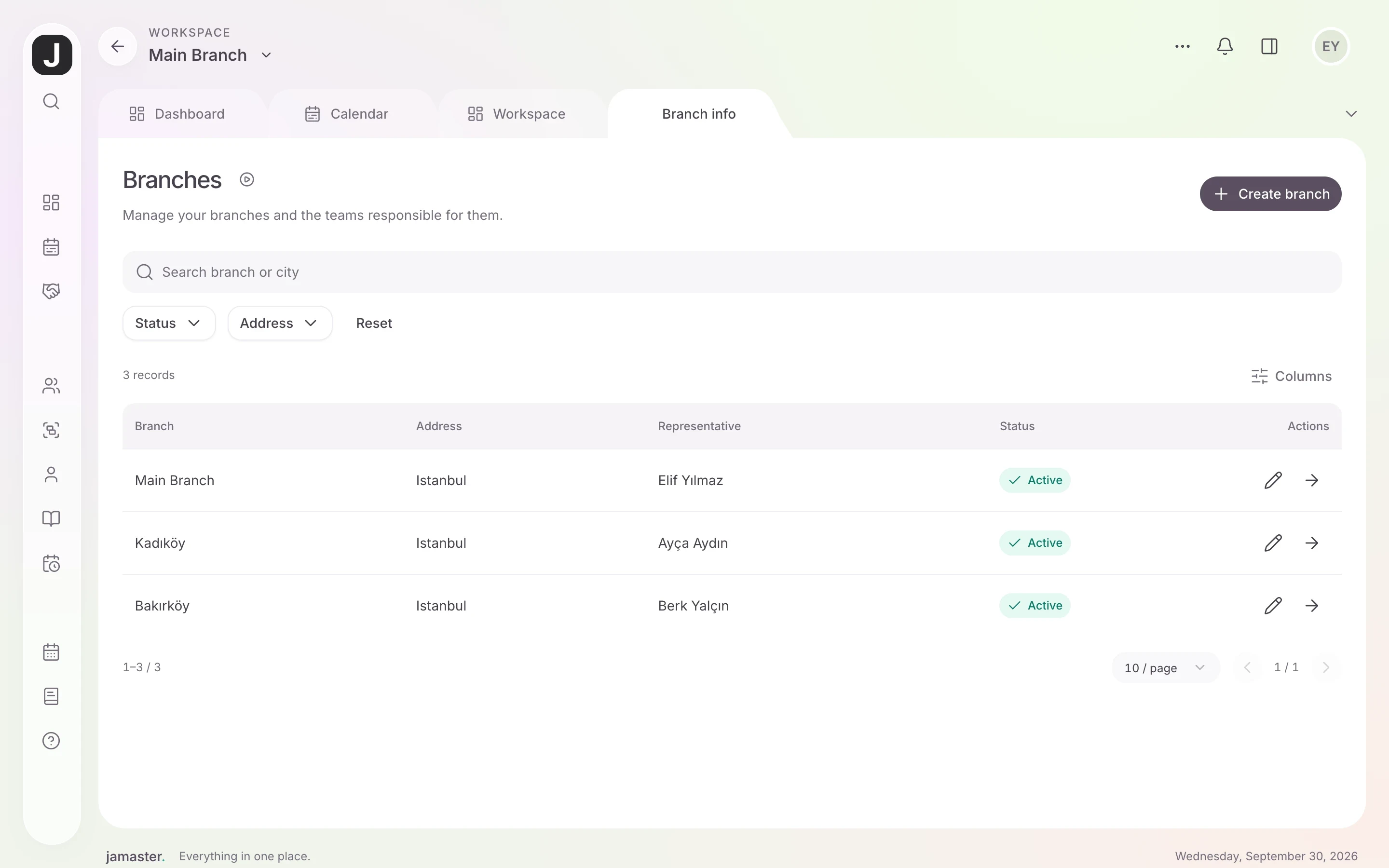This screenshot has height=868, width=1389.
Task: Edit the Main Branch row
Action: (x=1273, y=480)
